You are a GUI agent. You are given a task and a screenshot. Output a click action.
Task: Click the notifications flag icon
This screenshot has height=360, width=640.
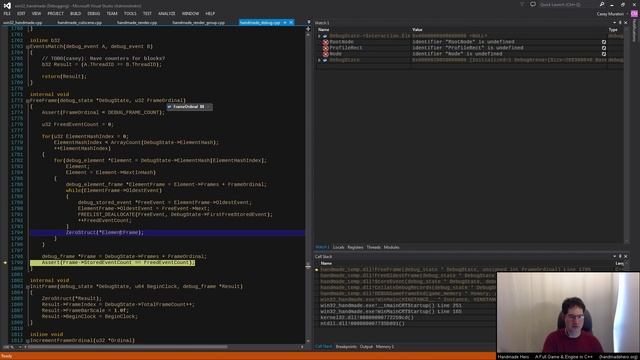[522, 4]
